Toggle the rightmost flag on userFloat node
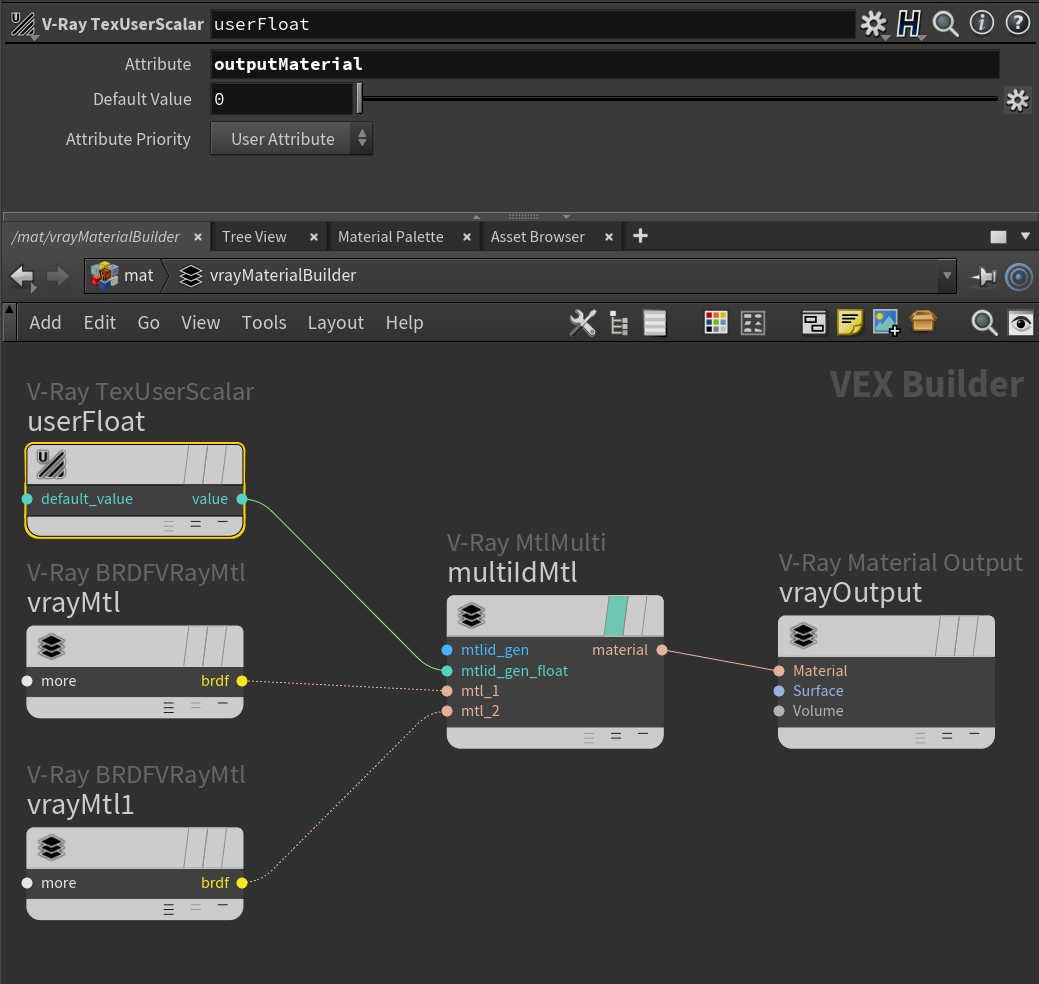The image size is (1039, 984). click(233, 464)
